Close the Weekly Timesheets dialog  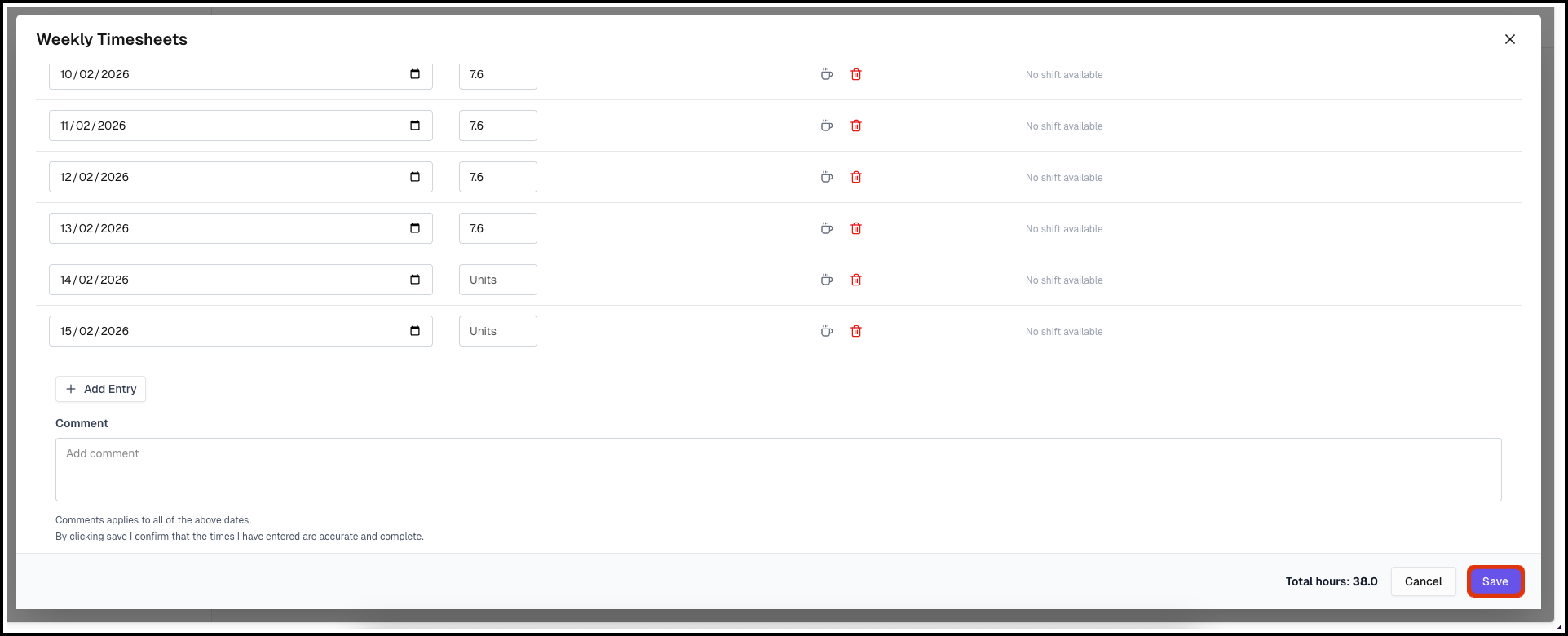click(1510, 39)
